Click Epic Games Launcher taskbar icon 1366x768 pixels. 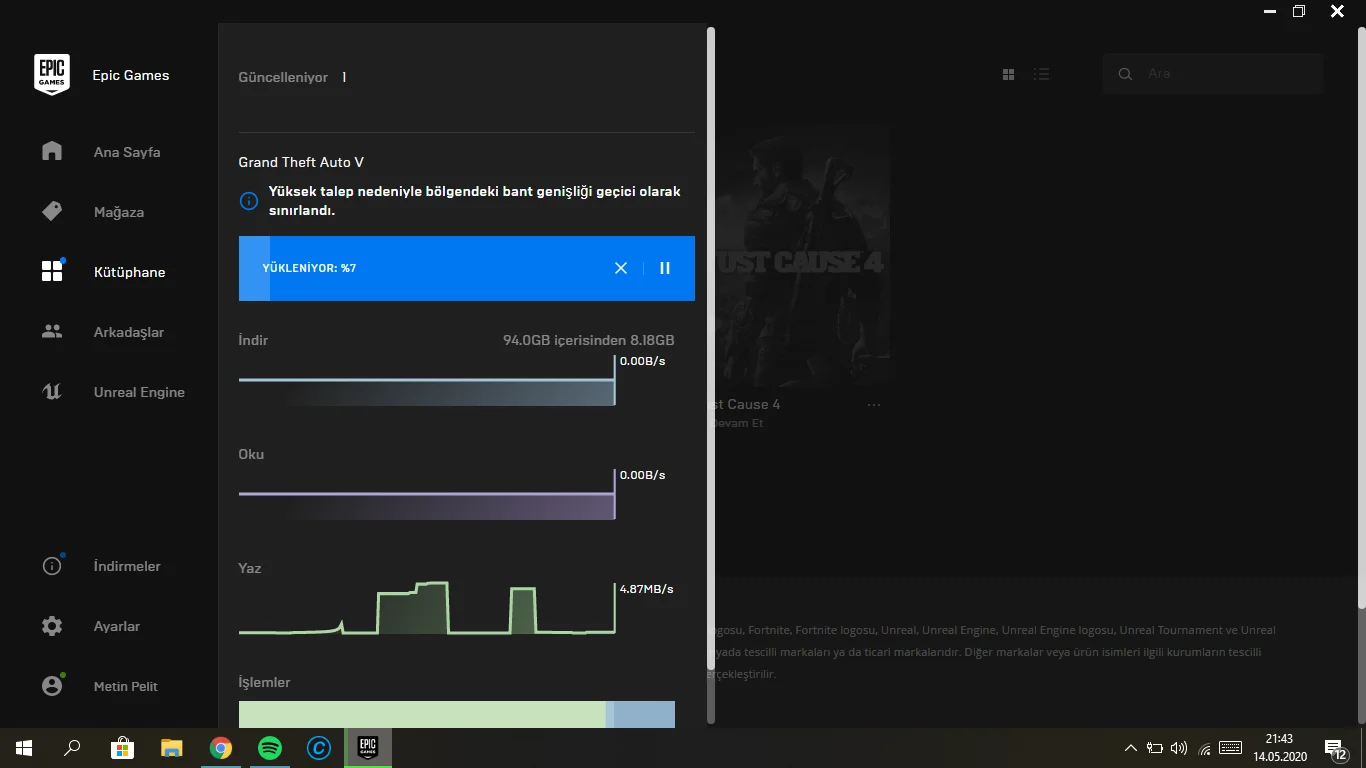pyautogui.click(x=368, y=748)
